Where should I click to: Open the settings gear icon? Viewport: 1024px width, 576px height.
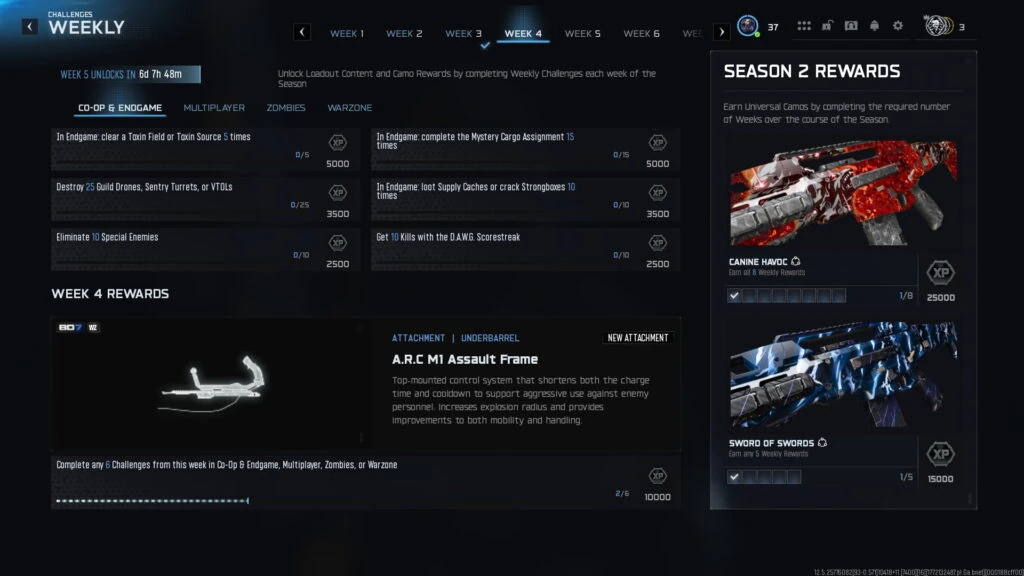898,25
